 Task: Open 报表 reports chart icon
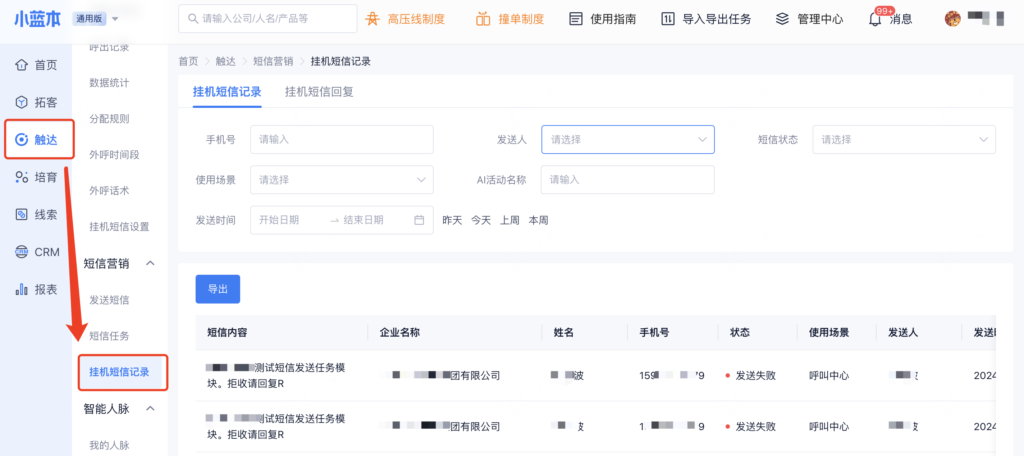[x=21, y=289]
